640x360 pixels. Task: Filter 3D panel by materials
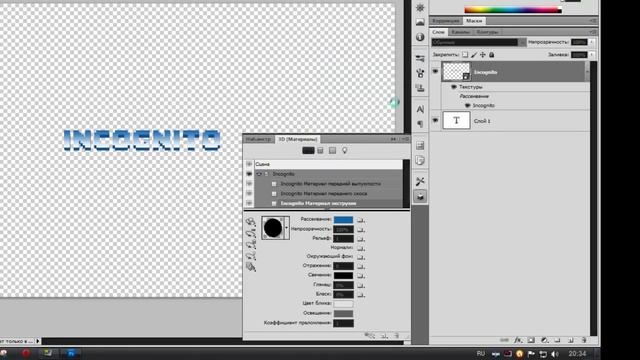333,151
